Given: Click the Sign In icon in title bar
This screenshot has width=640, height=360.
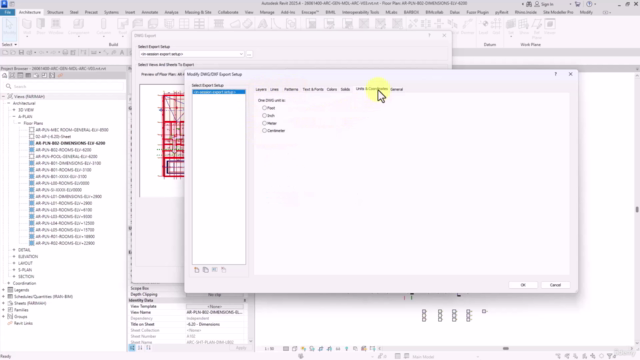Looking at the screenshot, I should [537, 4].
